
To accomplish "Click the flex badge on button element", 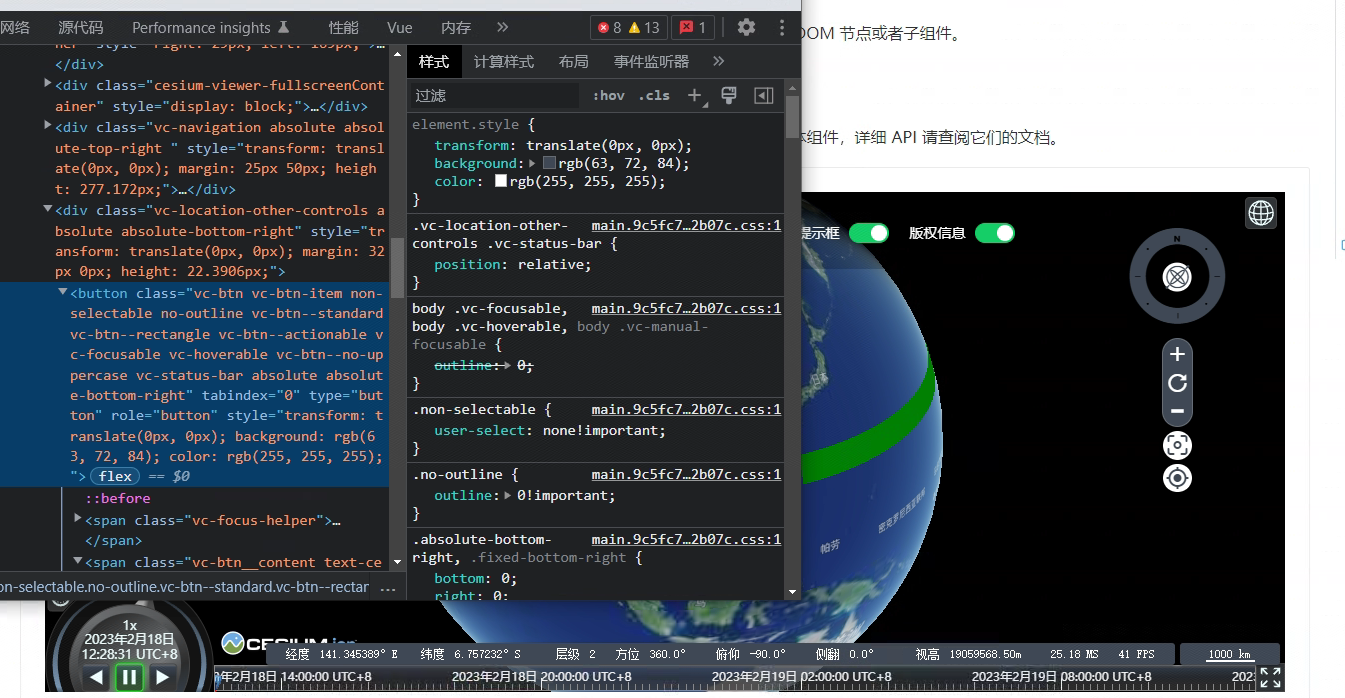I will coord(115,476).
